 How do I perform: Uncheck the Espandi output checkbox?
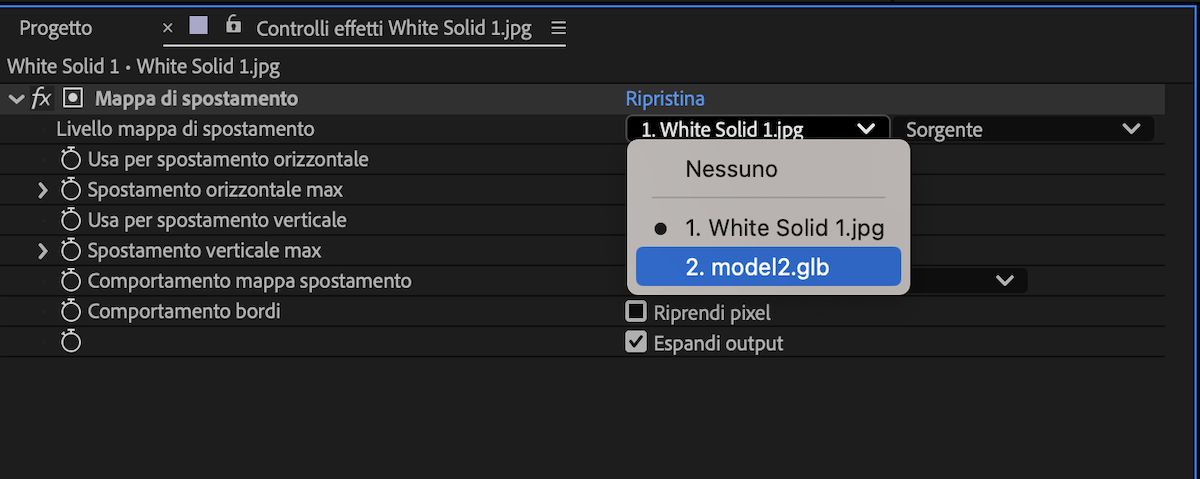pos(636,343)
